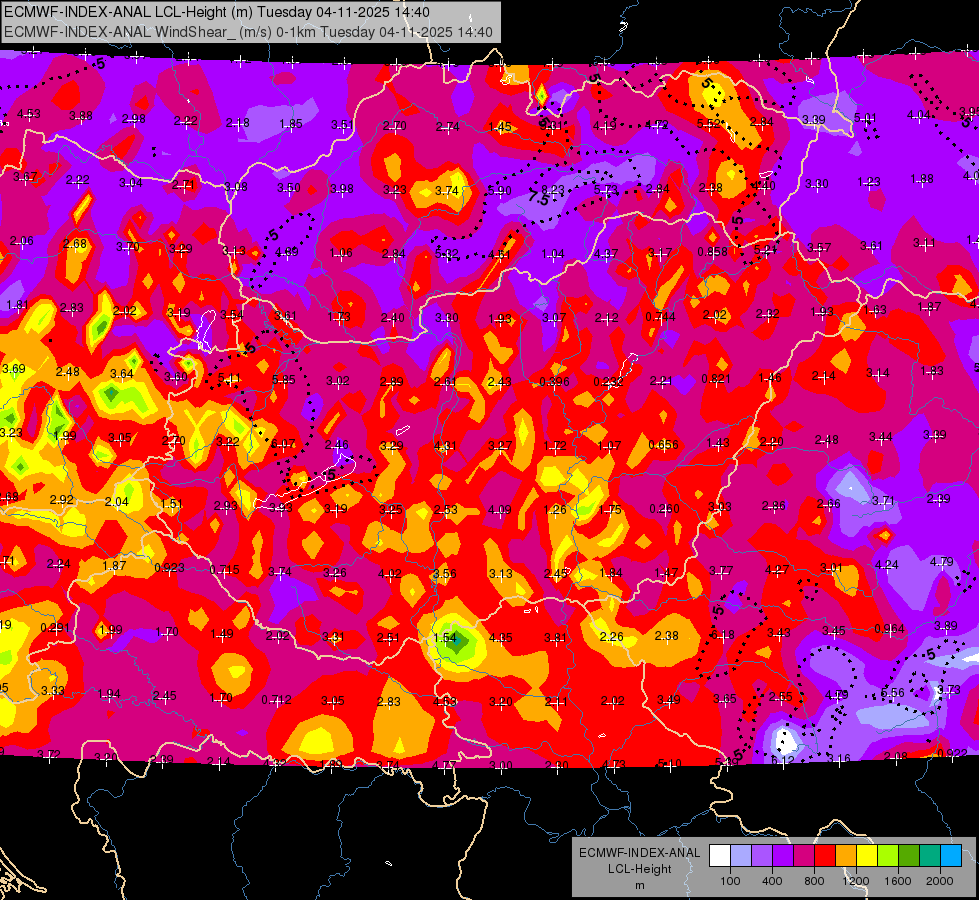Click the wind shear value '0.715'

[224, 570]
